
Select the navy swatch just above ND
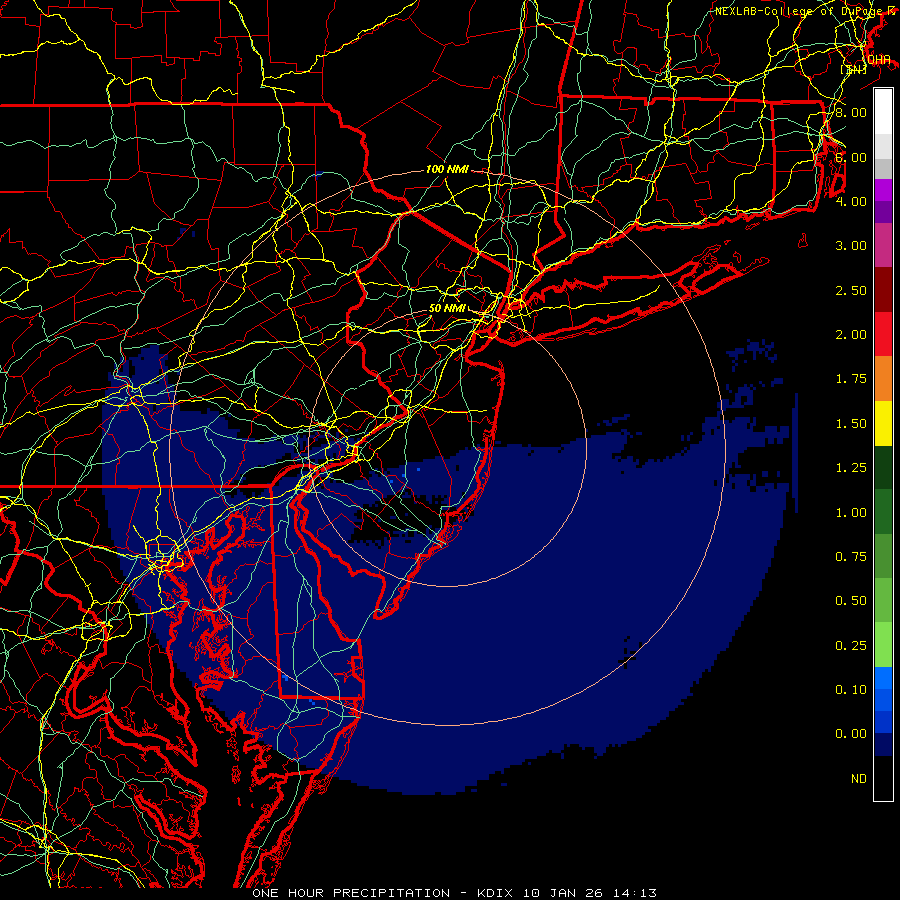(883, 745)
